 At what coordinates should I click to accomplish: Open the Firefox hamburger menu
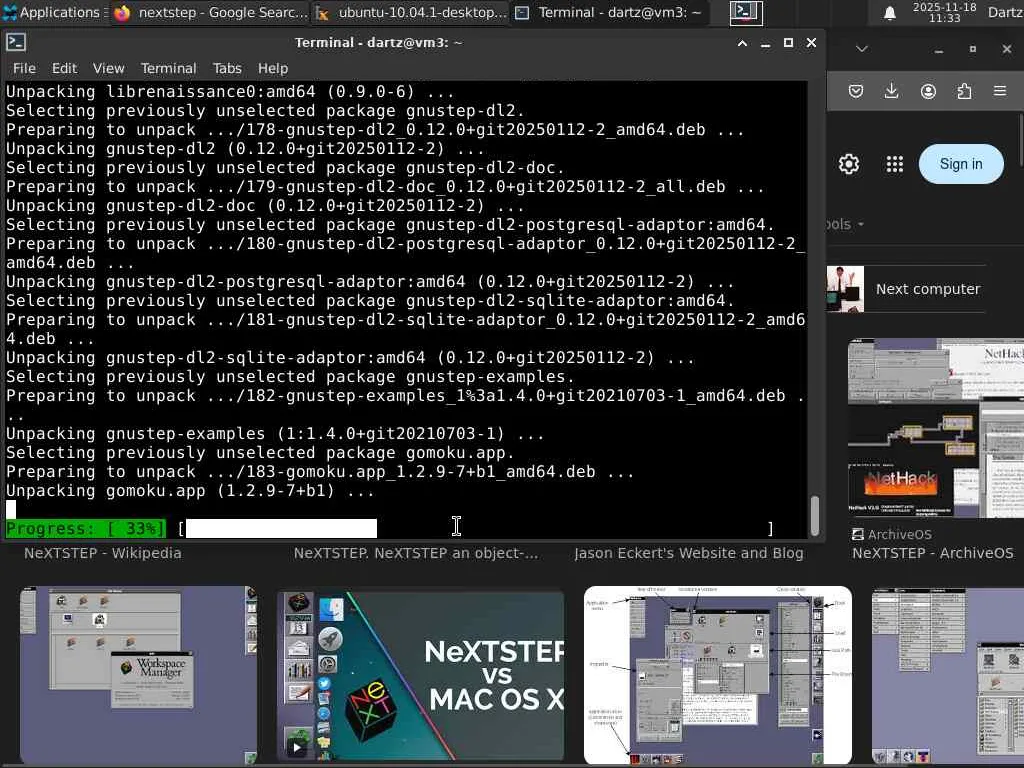tap(1000, 91)
